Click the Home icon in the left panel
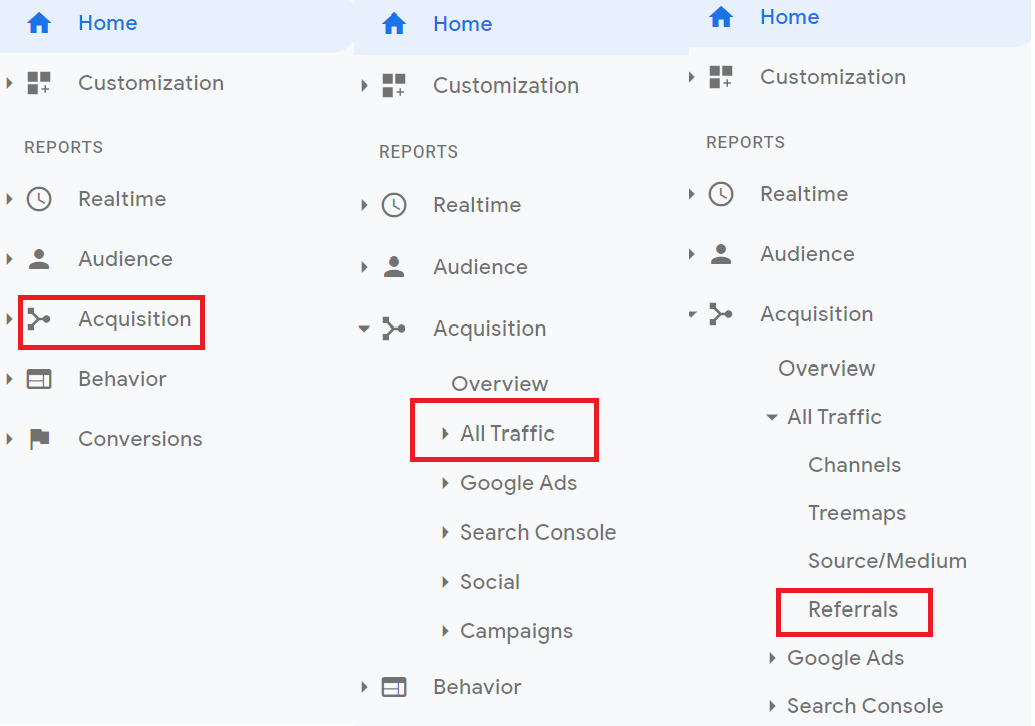Image resolution: width=1035 pixels, height=726 pixels. tap(38, 22)
